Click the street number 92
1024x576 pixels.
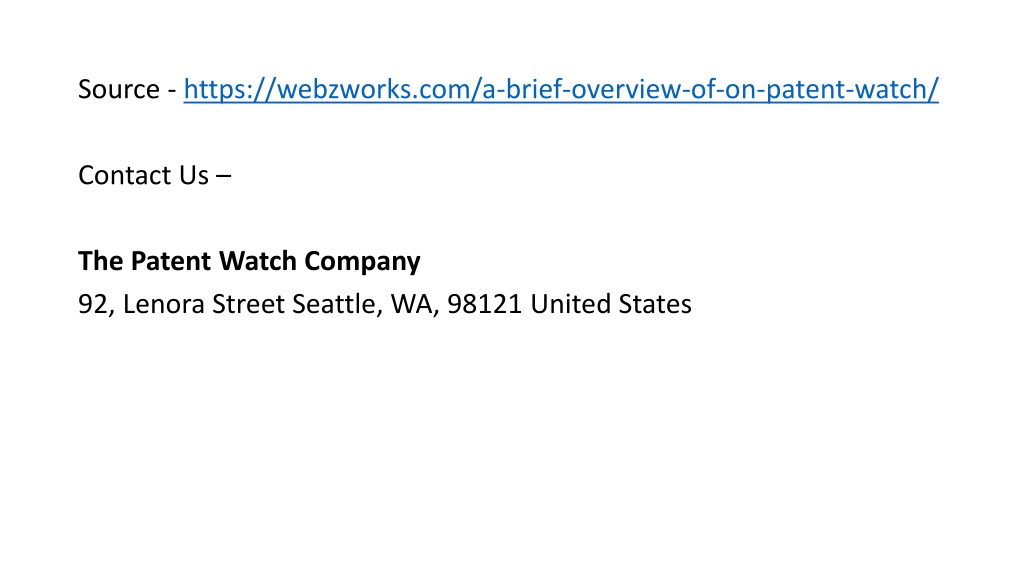pyautogui.click(x=93, y=304)
